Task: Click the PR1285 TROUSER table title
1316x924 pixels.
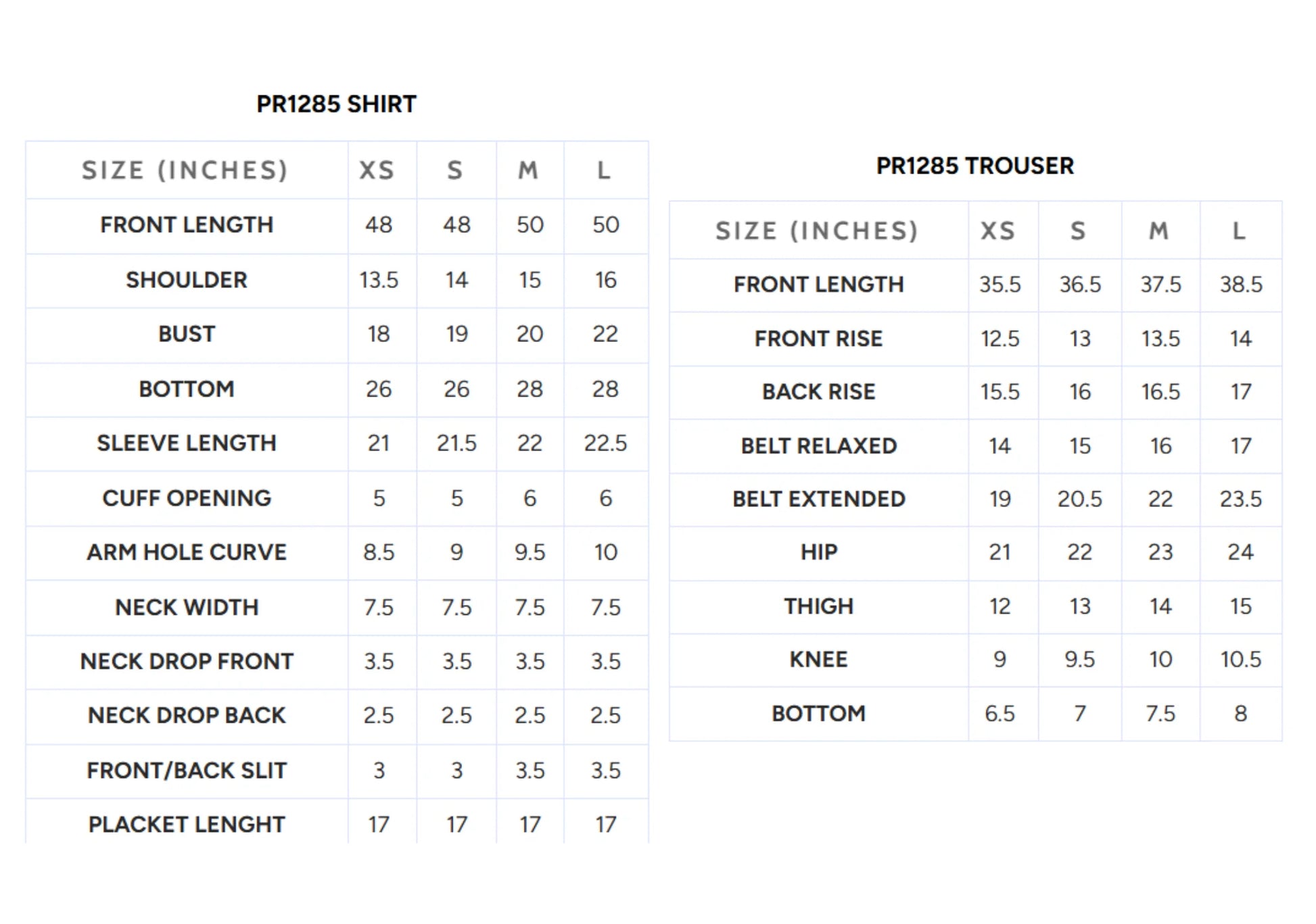Action: (x=974, y=166)
